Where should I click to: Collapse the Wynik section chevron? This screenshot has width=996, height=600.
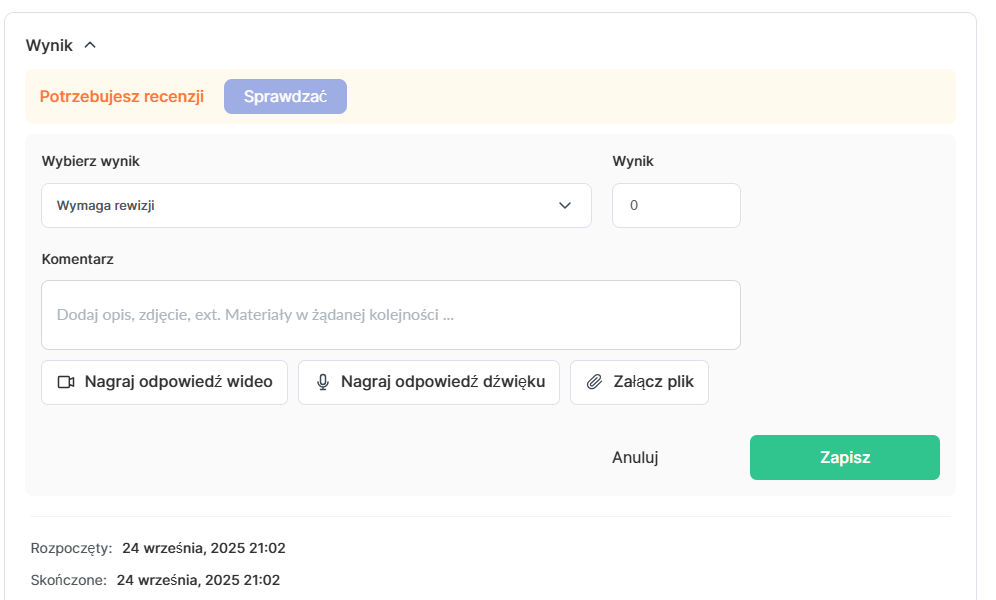coord(90,45)
